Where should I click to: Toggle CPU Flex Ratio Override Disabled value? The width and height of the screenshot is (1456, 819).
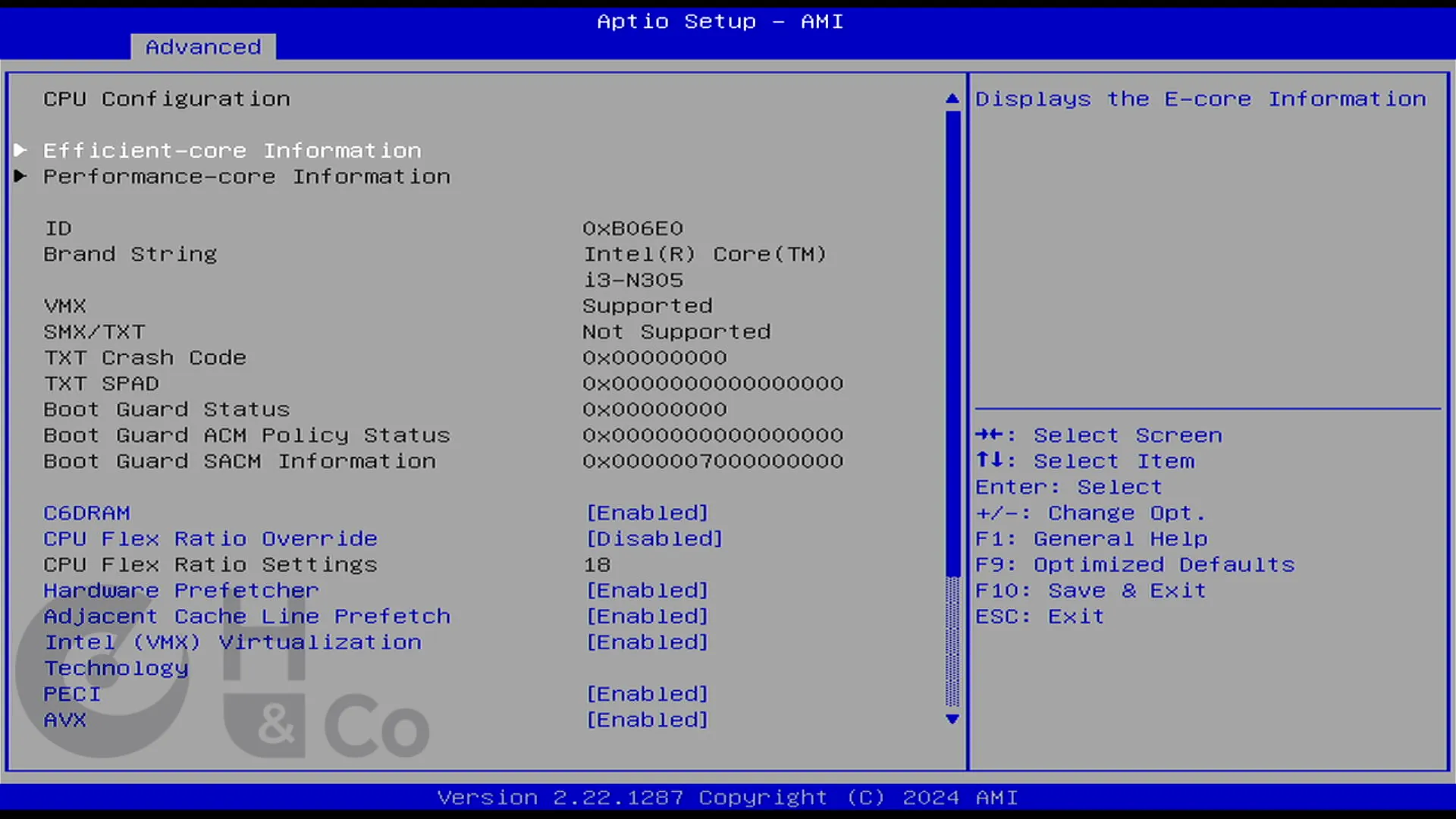654,538
